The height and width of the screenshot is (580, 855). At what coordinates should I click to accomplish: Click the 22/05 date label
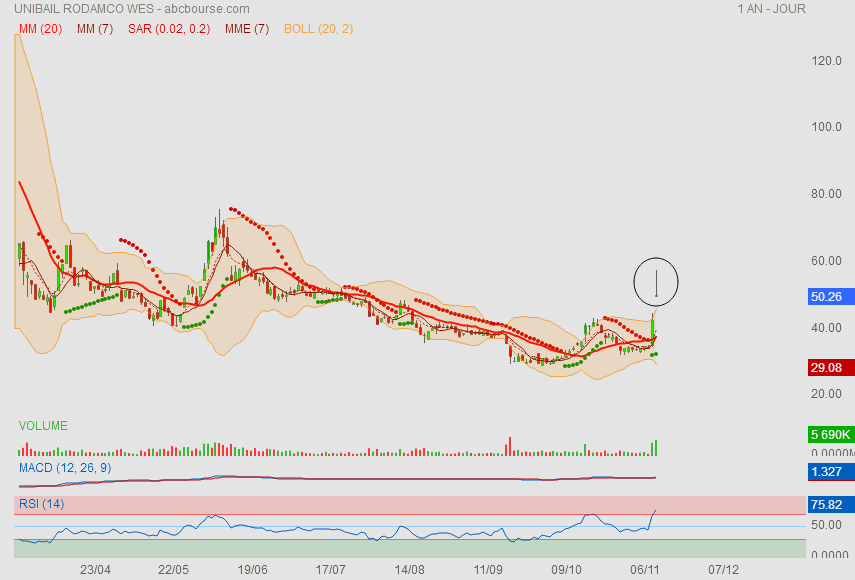tap(173, 570)
